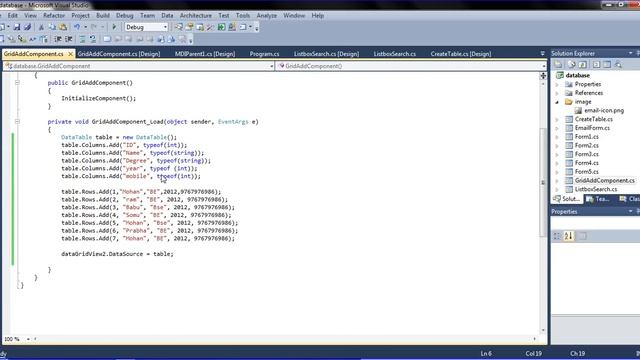The height and width of the screenshot is (360, 640).
Task: Click the Ln 6 status bar indicator
Action: pos(486,353)
